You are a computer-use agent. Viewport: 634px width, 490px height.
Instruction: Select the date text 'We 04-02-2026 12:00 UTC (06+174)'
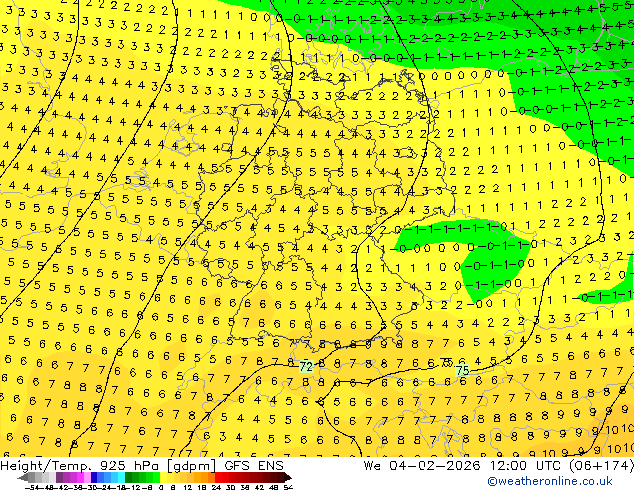(498, 466)
